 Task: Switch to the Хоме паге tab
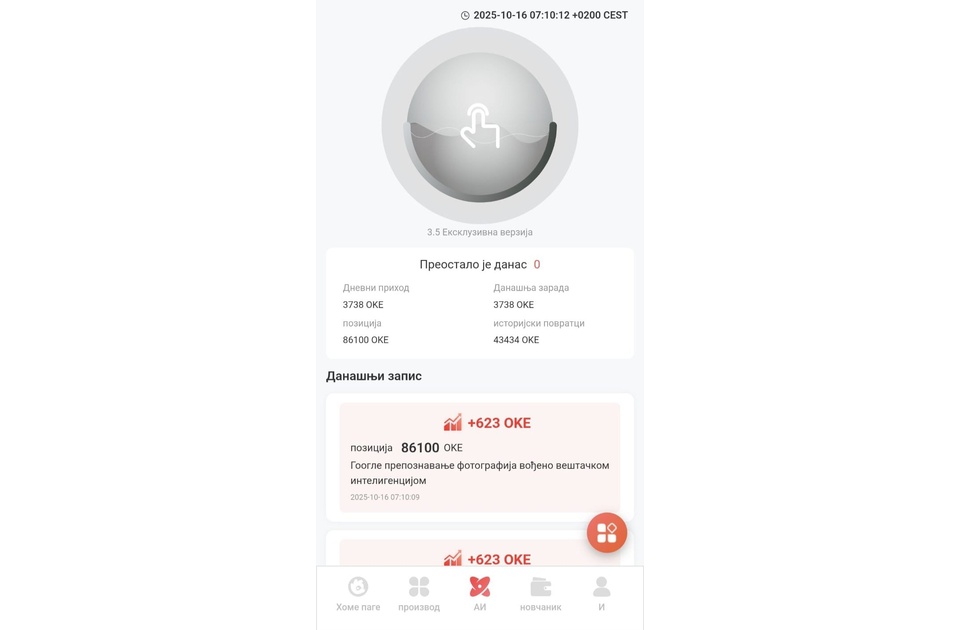pyautogui.click(x=358, y=607)
